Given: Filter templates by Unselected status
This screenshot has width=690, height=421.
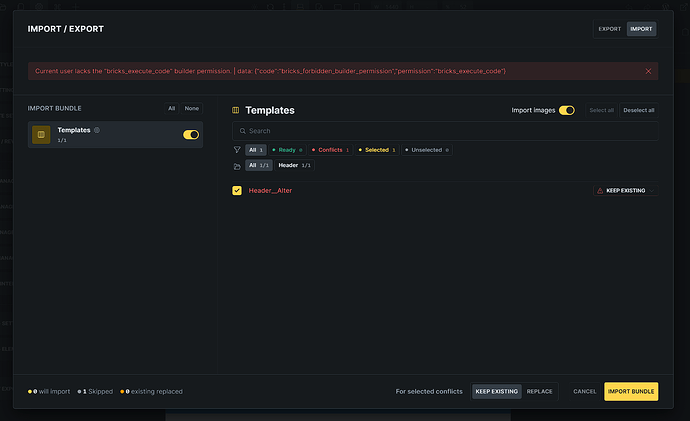Looking at the screenshot, I should pyautogui.click(x=427, y=150).
